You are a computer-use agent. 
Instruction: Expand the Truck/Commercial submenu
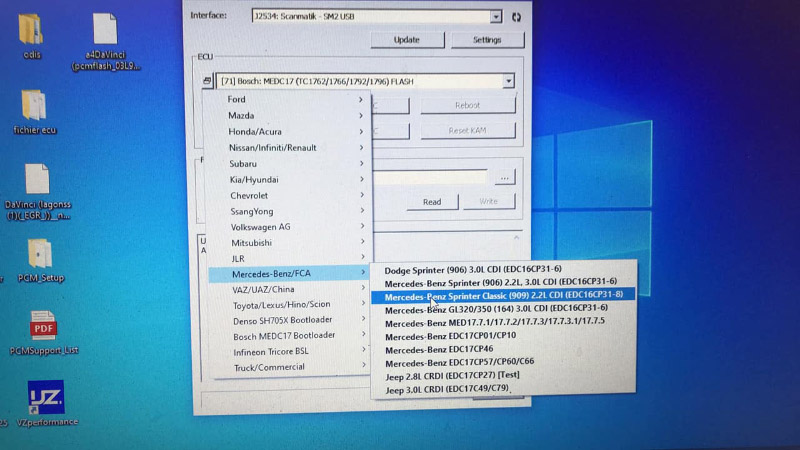(293, 367)
